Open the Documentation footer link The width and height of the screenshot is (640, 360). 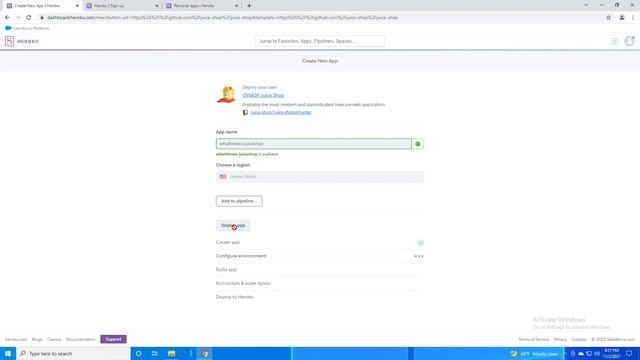81,339
